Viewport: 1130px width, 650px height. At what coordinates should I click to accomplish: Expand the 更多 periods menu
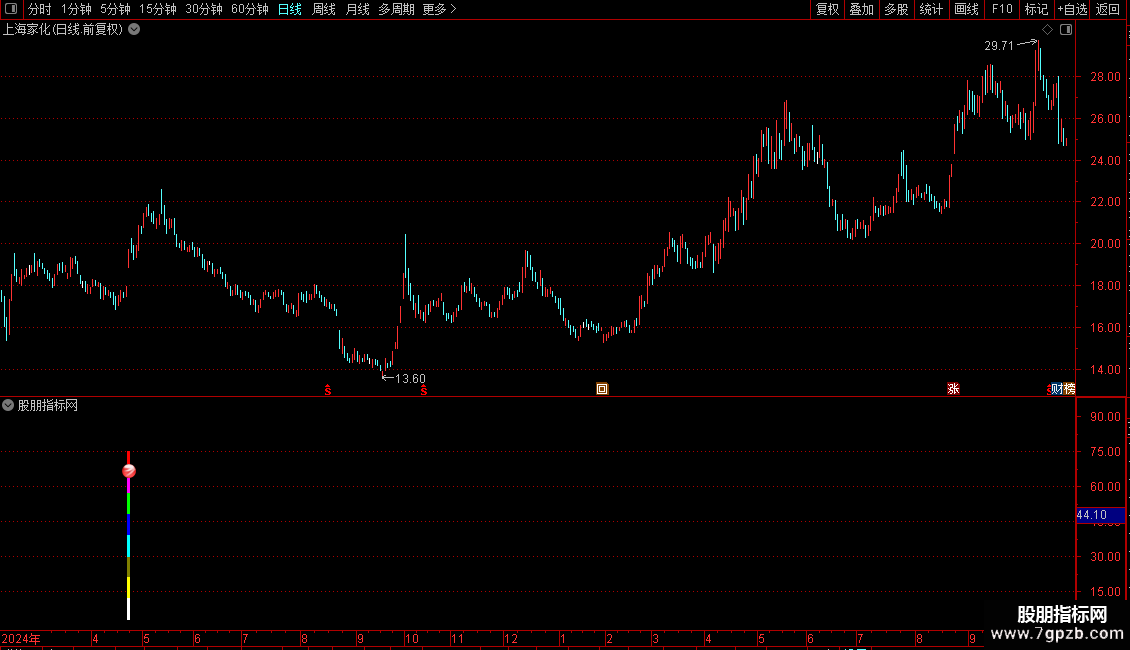tap(440, 9)
